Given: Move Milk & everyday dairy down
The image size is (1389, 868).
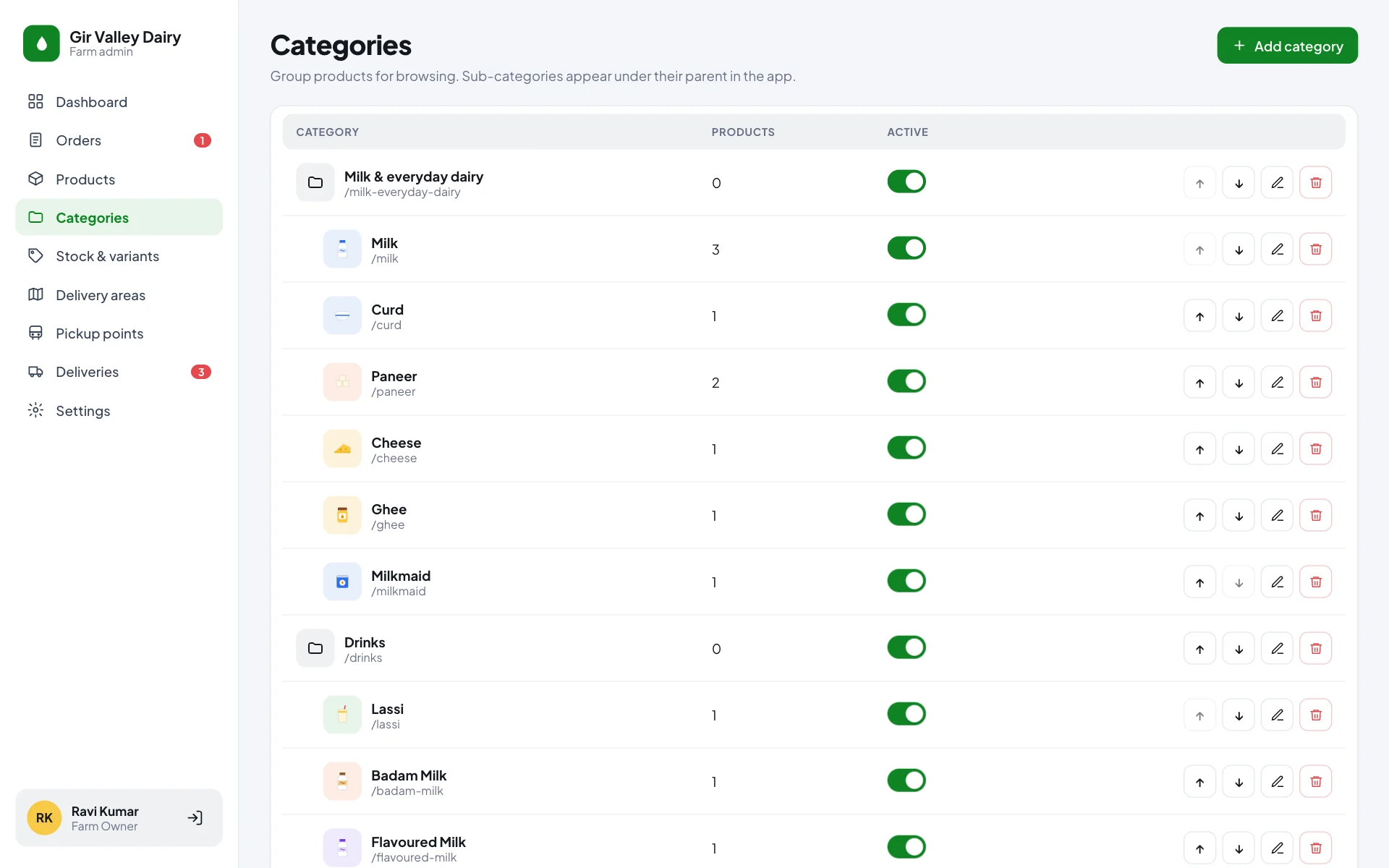Looking at the screenshot, I should [x=1239, y=183].
